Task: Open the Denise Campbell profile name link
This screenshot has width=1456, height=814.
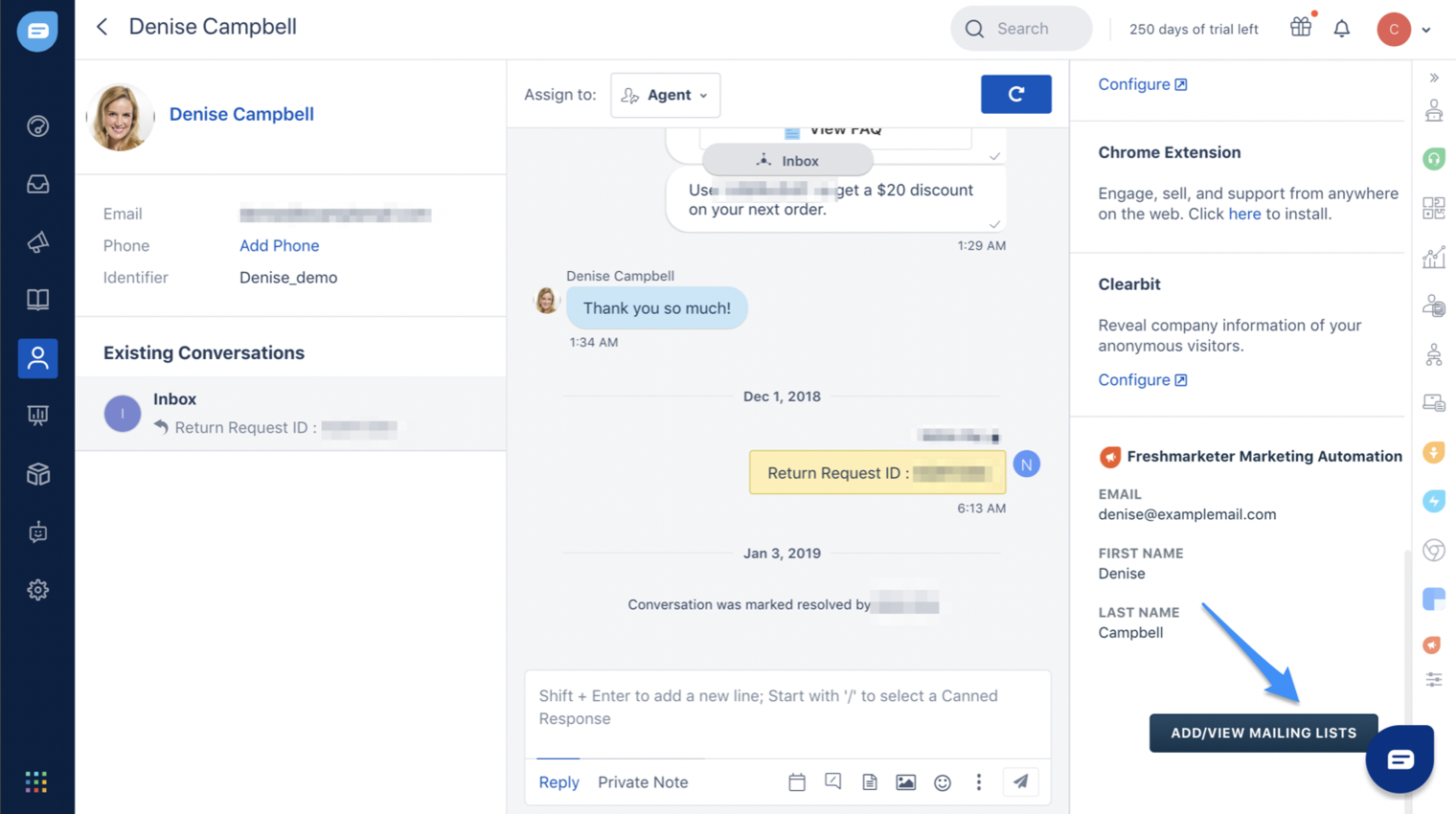Action: [x=241, y=114]
